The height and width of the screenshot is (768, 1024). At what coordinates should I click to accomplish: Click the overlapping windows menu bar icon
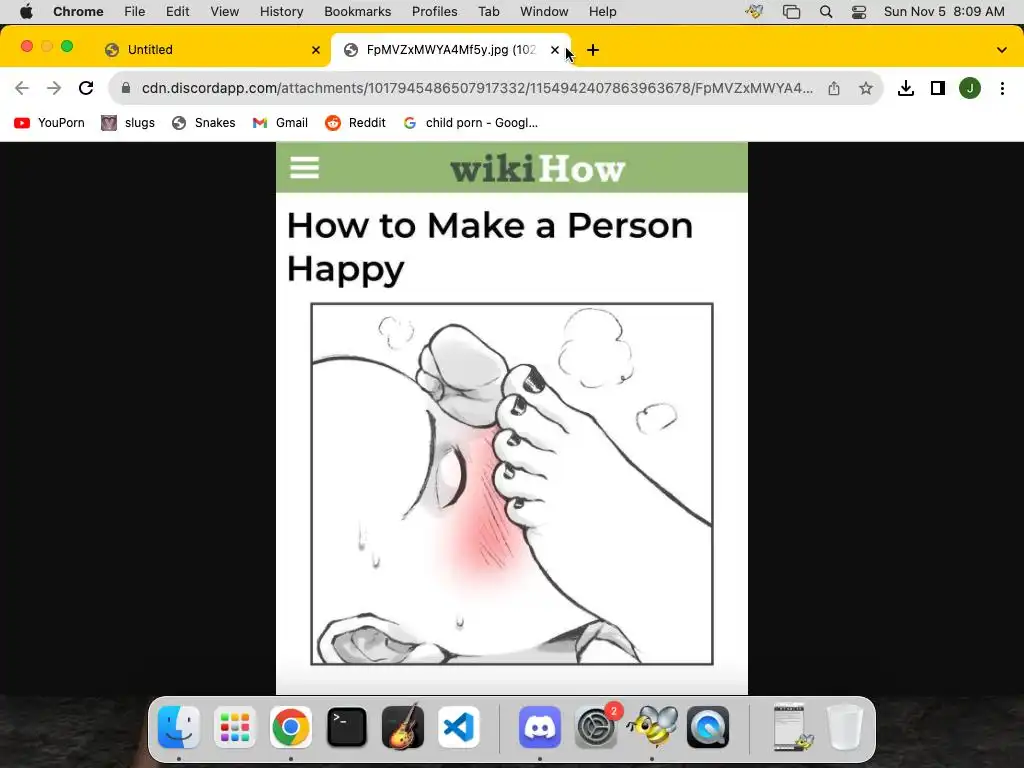coord(792,12)
